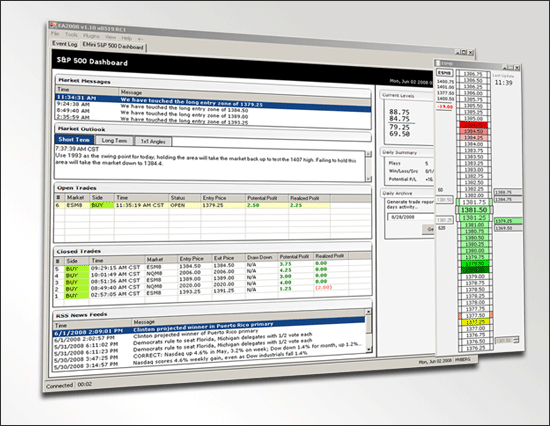Click the green BUY cell in Open Trades
Image resolution: width=550 pixels, height=426 pixels.
click(102, 205)
